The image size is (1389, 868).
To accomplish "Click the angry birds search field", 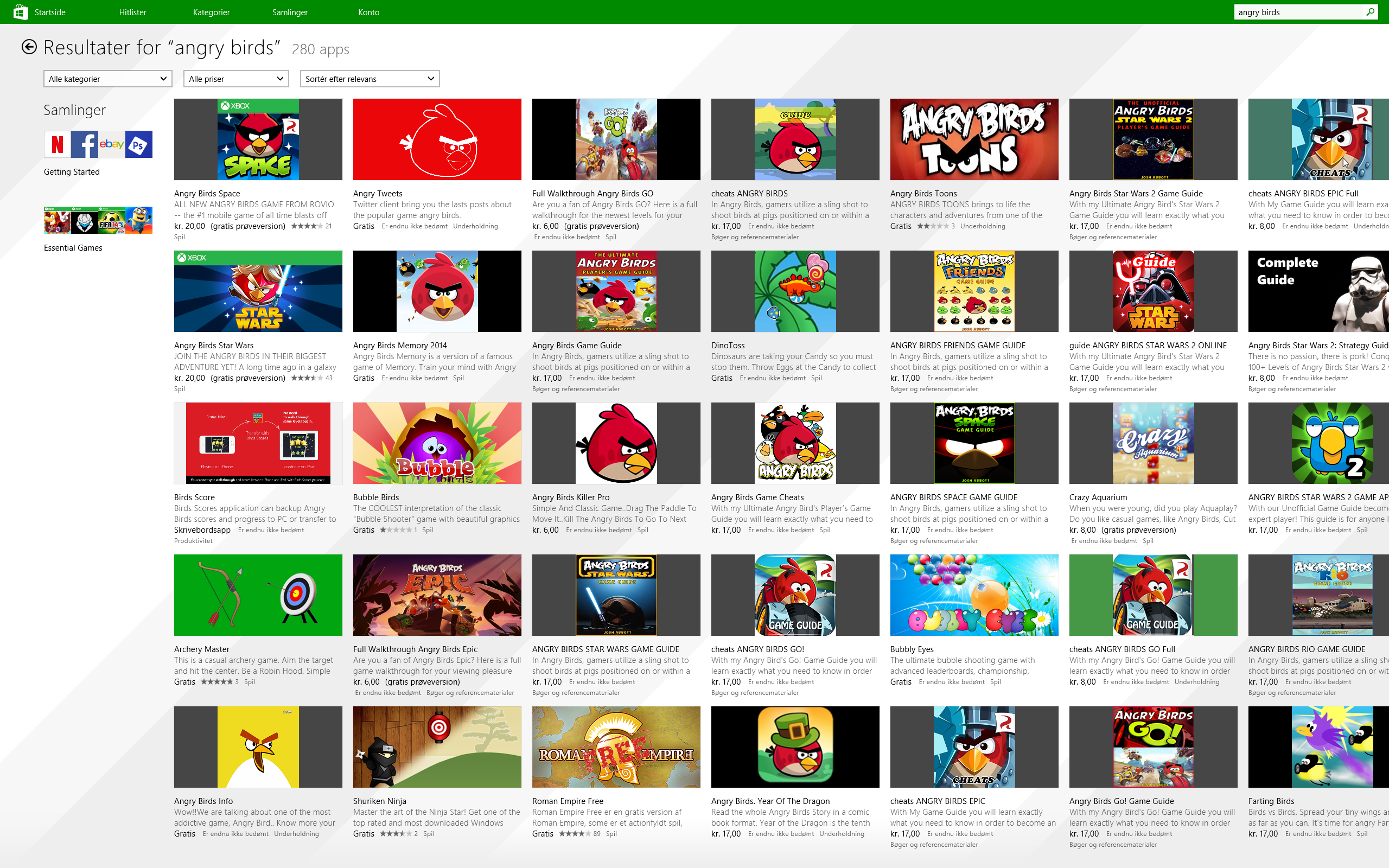I will [1297, 12].
